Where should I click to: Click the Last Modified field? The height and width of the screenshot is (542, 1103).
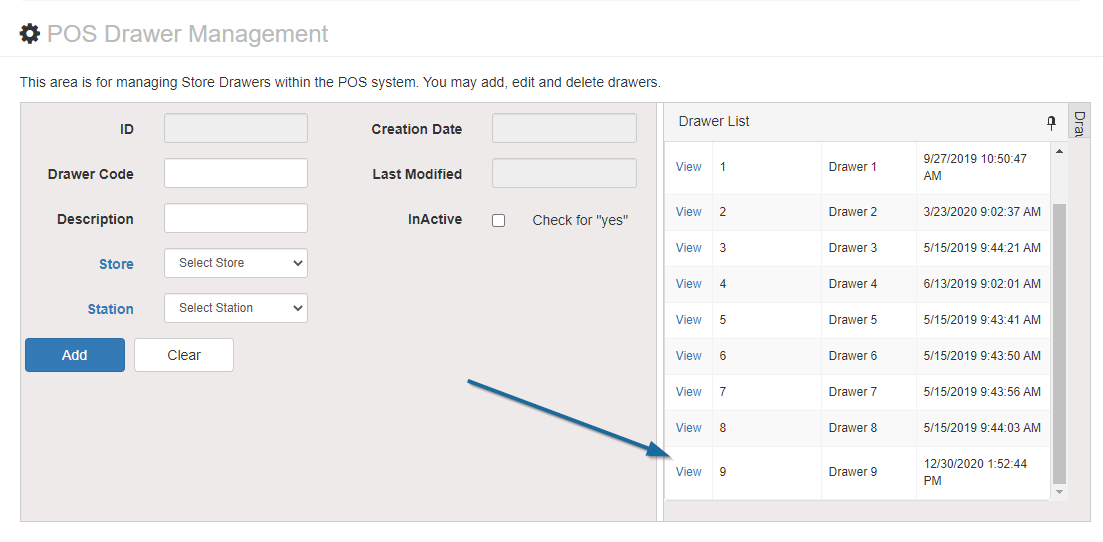564,173
